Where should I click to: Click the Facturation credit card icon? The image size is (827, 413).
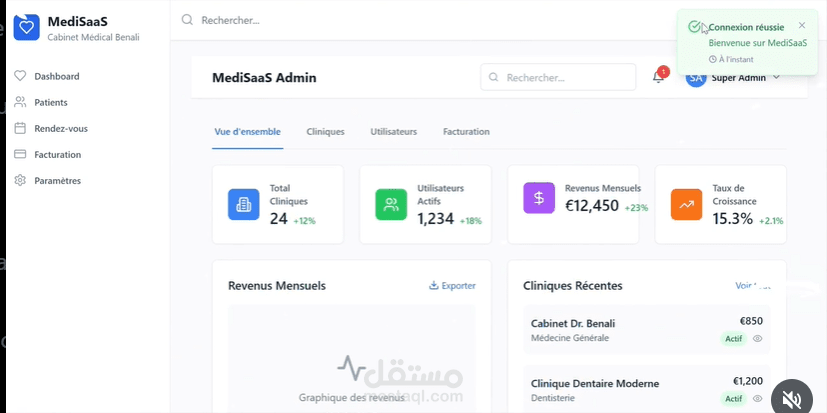pos(20,154)
